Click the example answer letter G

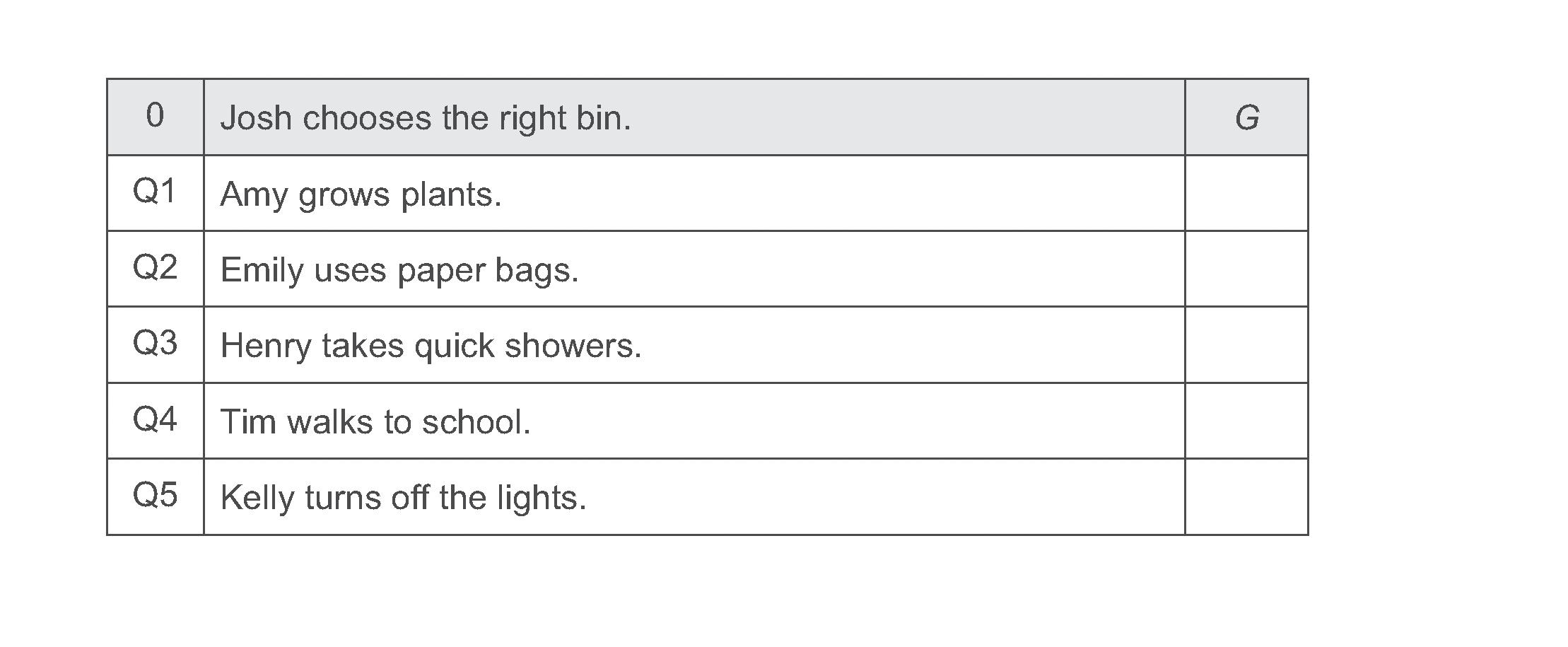[x=1247, y=117]
